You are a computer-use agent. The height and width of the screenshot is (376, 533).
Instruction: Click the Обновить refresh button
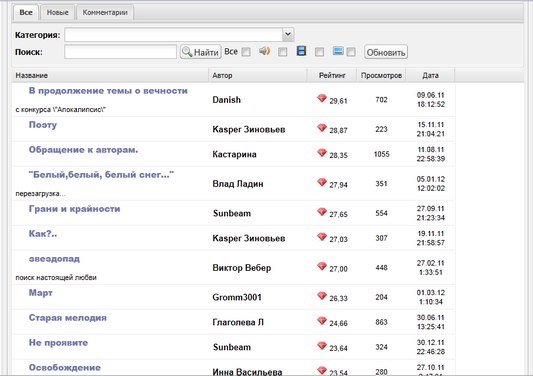(386, 52)
